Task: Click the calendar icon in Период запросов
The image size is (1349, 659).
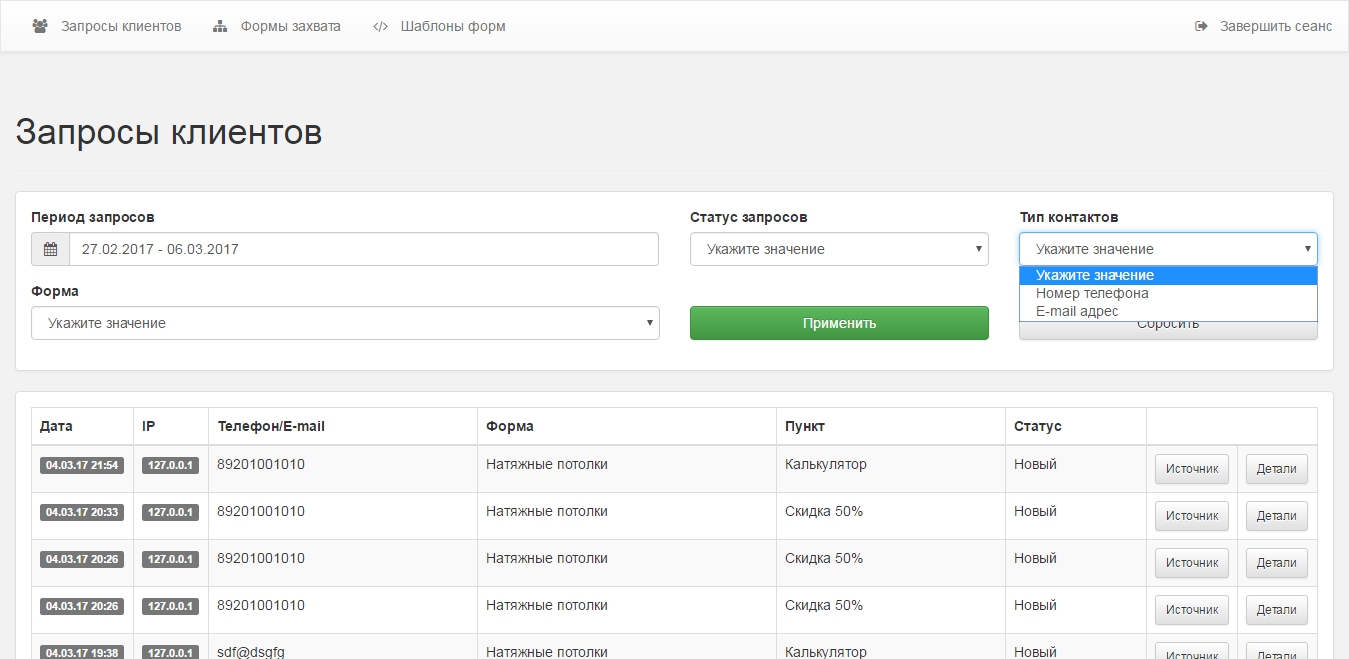Action: point(50,249)
